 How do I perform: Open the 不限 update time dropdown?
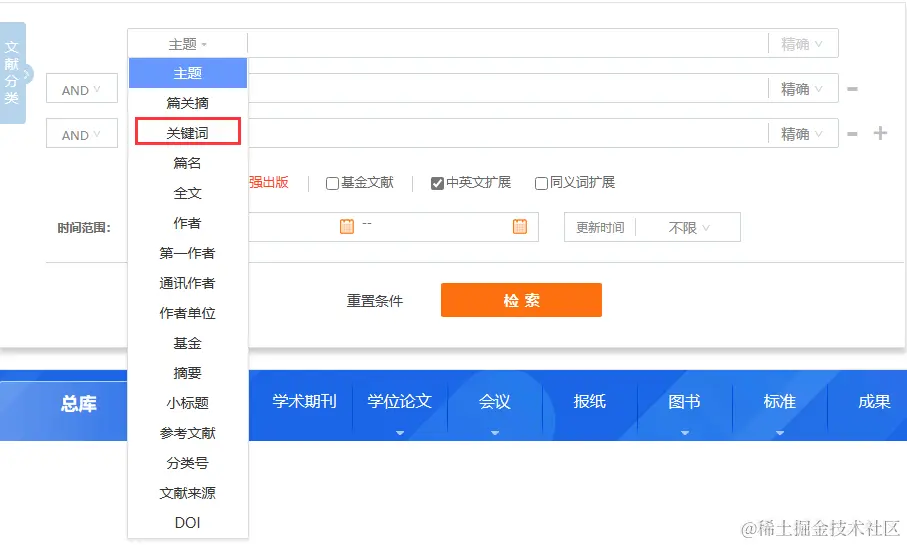[x=688, y=227]
